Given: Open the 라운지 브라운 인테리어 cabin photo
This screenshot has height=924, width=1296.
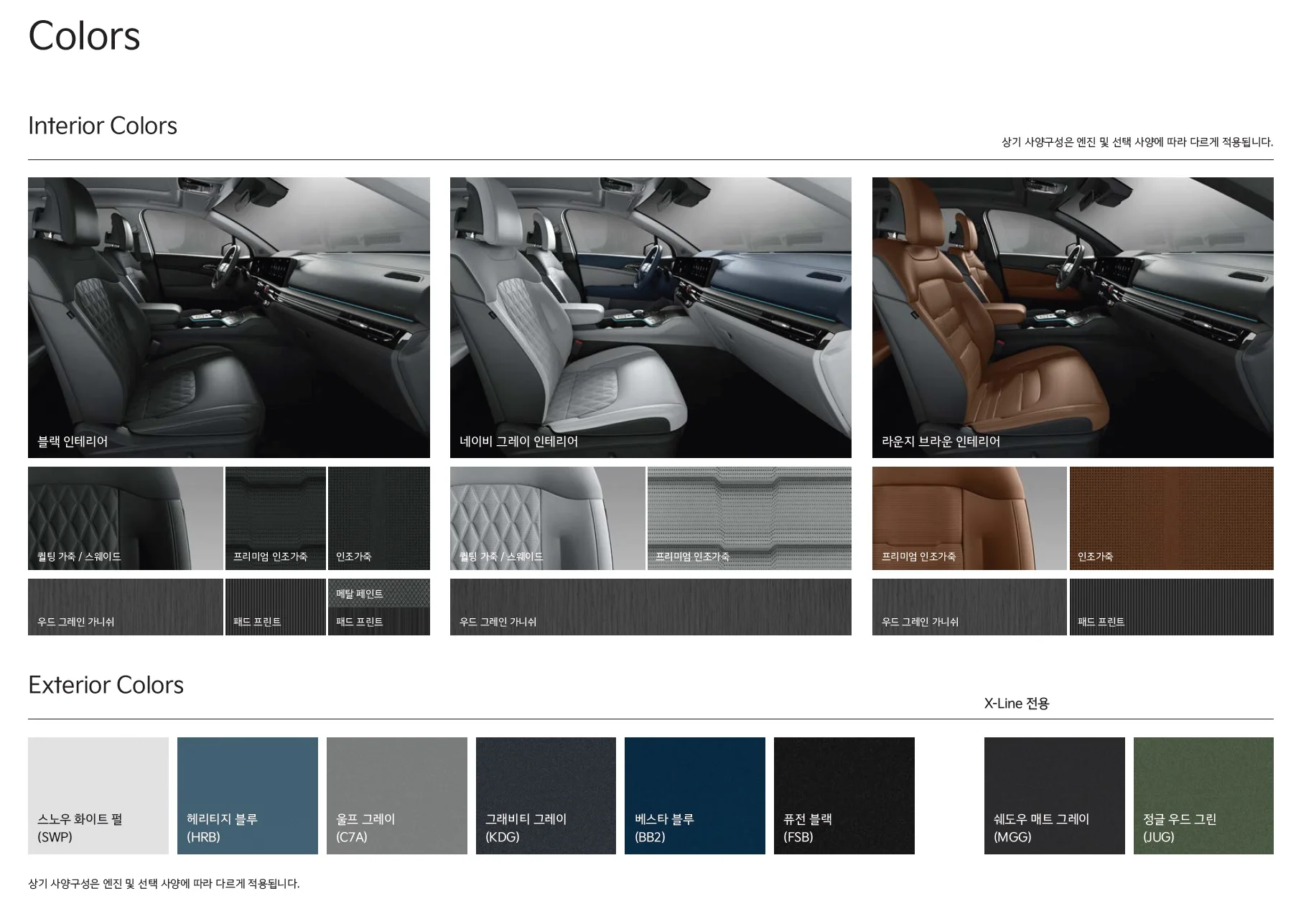Looking at the screenshot, I should (1073, 317).
